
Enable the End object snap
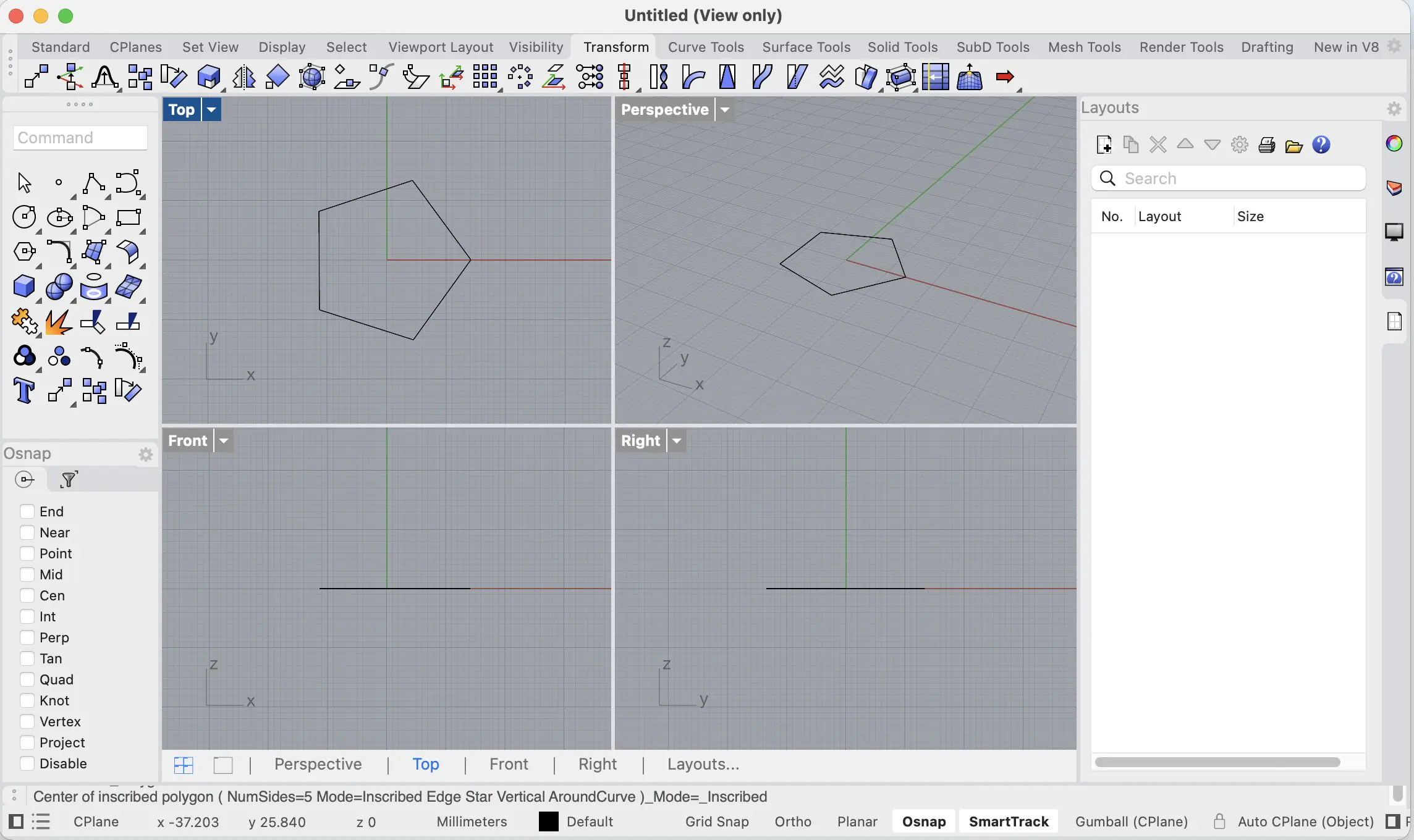[26, 511]
